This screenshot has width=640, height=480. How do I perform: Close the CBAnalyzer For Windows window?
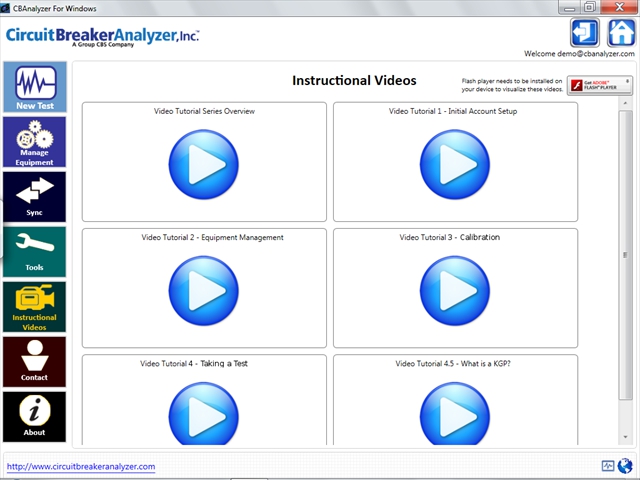pyautogui.click(x=619, y=7)
